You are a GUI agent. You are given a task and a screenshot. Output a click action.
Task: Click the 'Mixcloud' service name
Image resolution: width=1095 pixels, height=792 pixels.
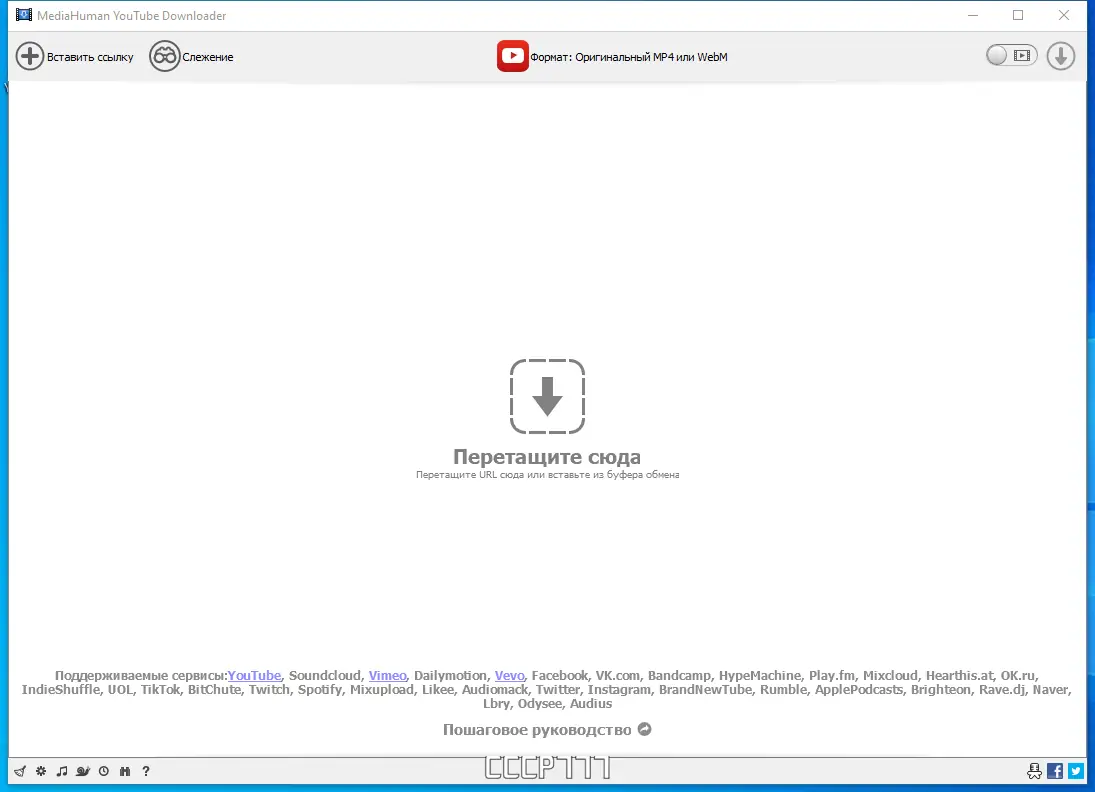coord(890,675)
